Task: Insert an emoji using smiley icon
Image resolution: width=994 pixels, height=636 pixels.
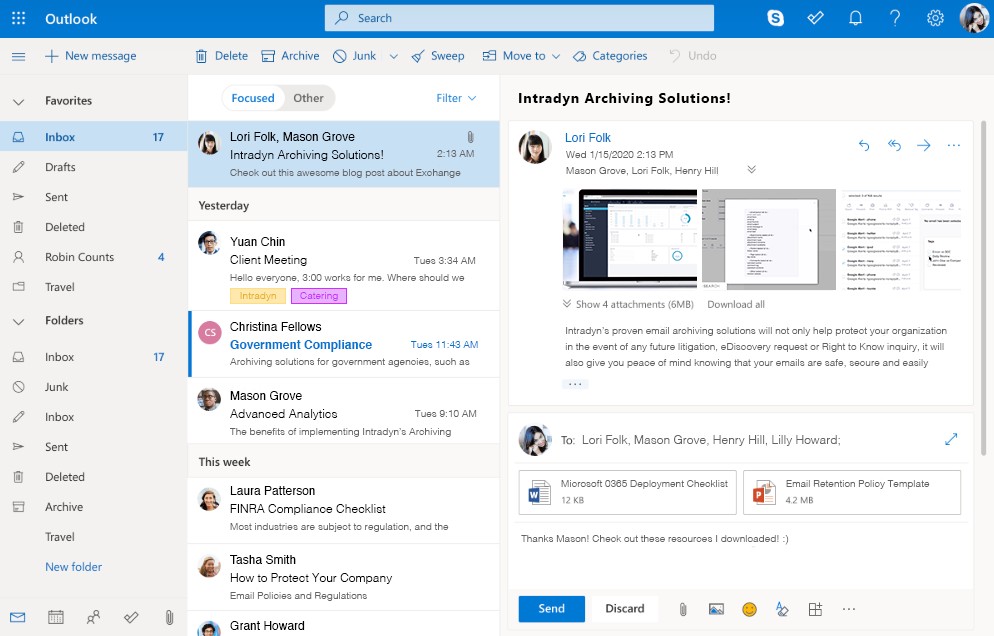Action: coord(749,609)
